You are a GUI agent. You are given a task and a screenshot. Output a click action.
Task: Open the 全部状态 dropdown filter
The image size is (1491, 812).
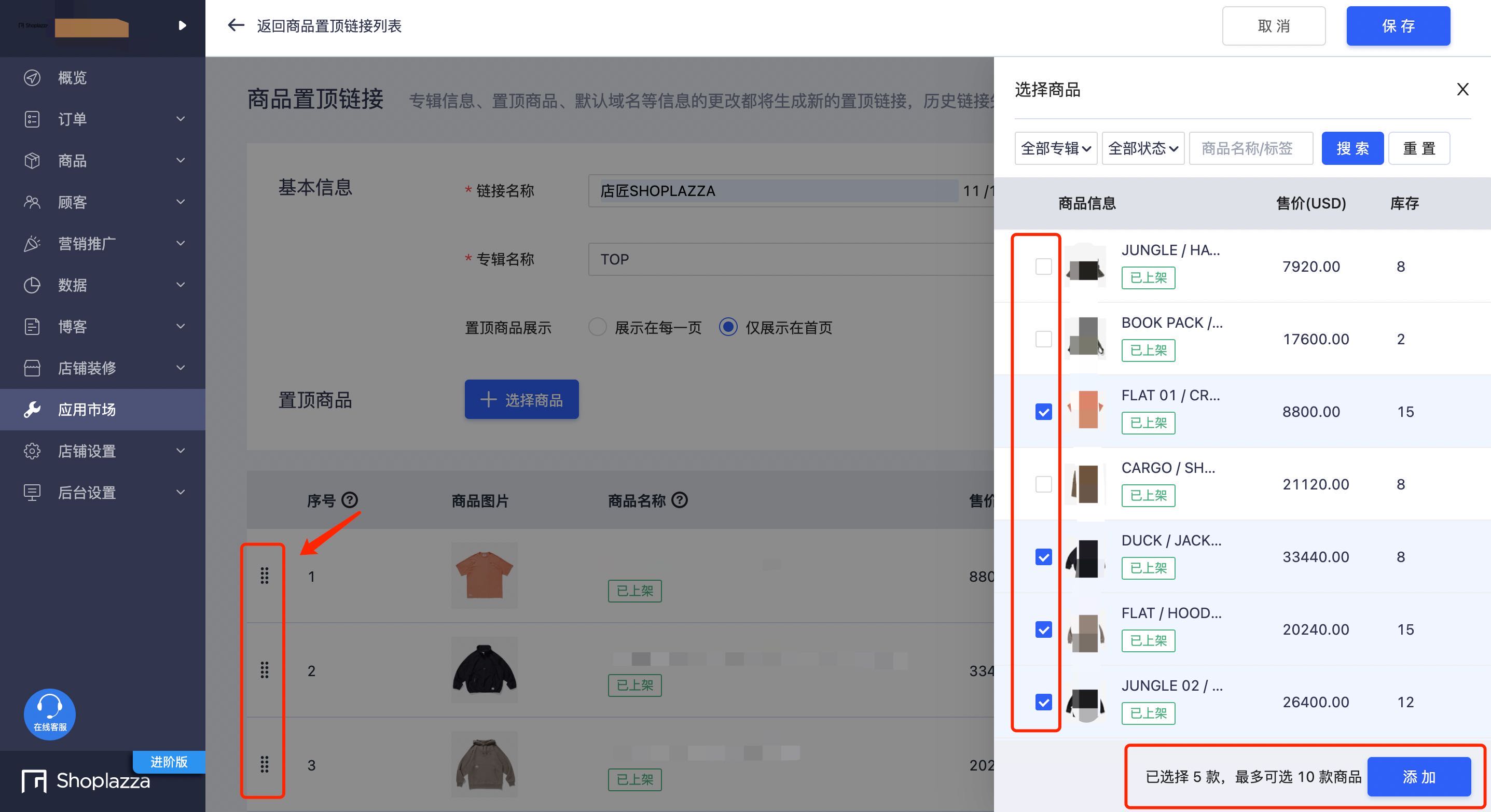[x=1140, y=148]
